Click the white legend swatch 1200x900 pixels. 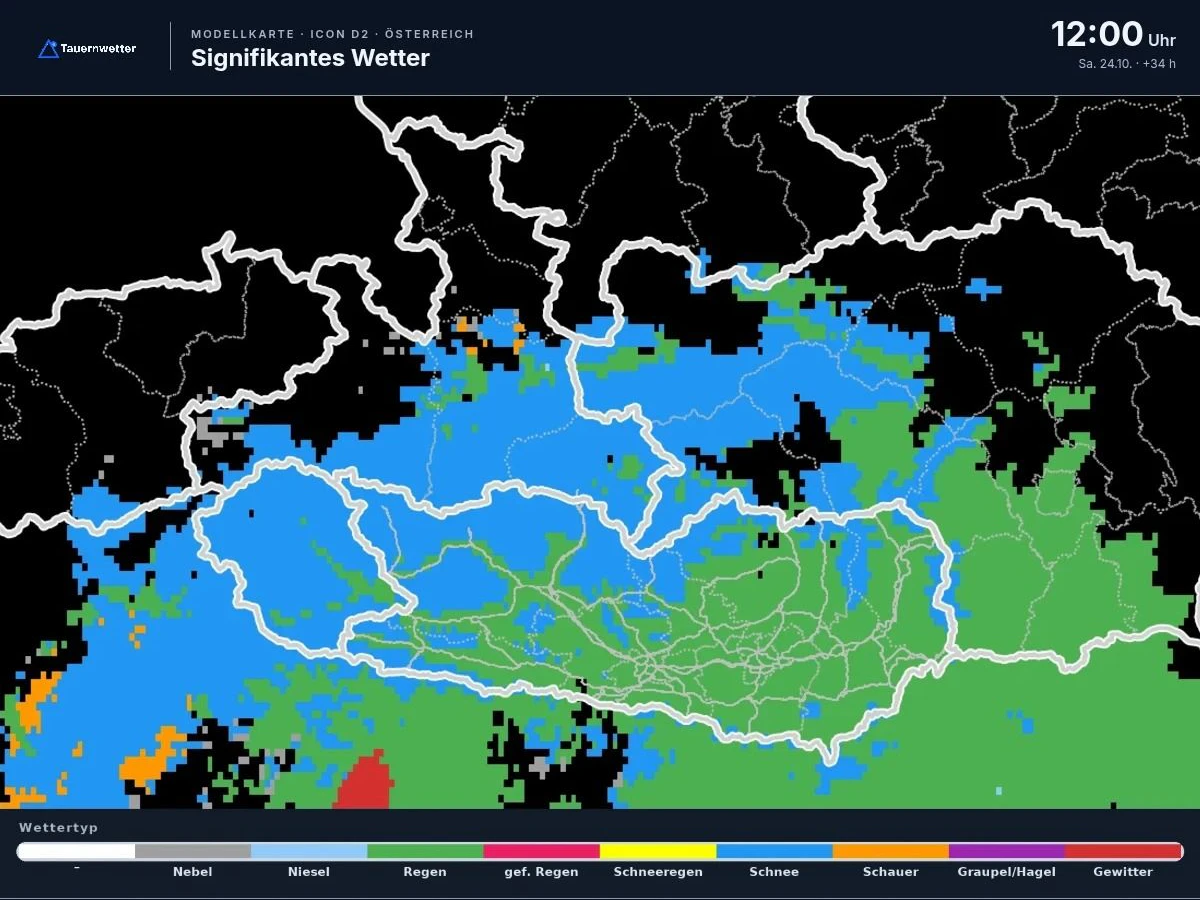tap(76, 851)
